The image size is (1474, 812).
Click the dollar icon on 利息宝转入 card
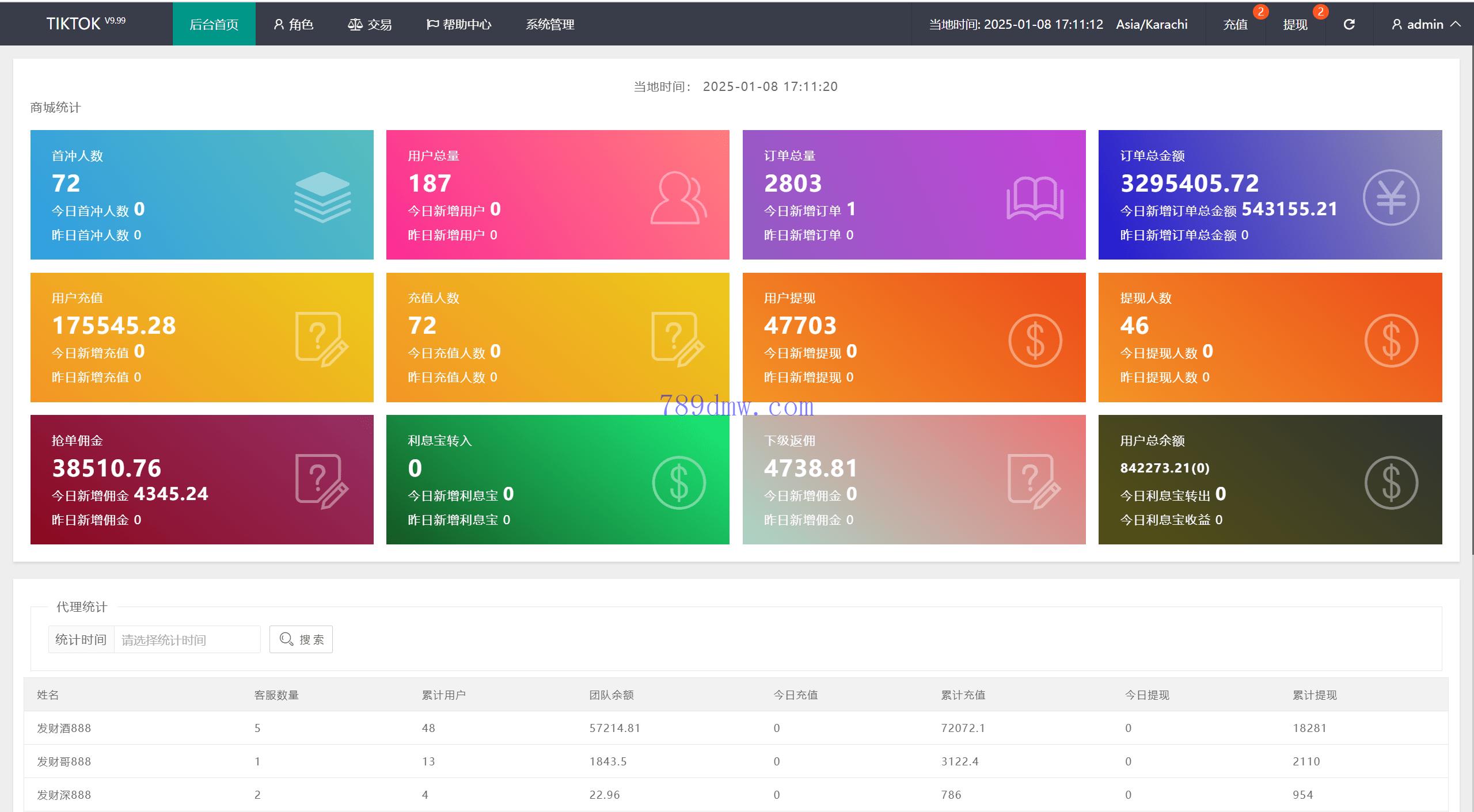(678, 482)
